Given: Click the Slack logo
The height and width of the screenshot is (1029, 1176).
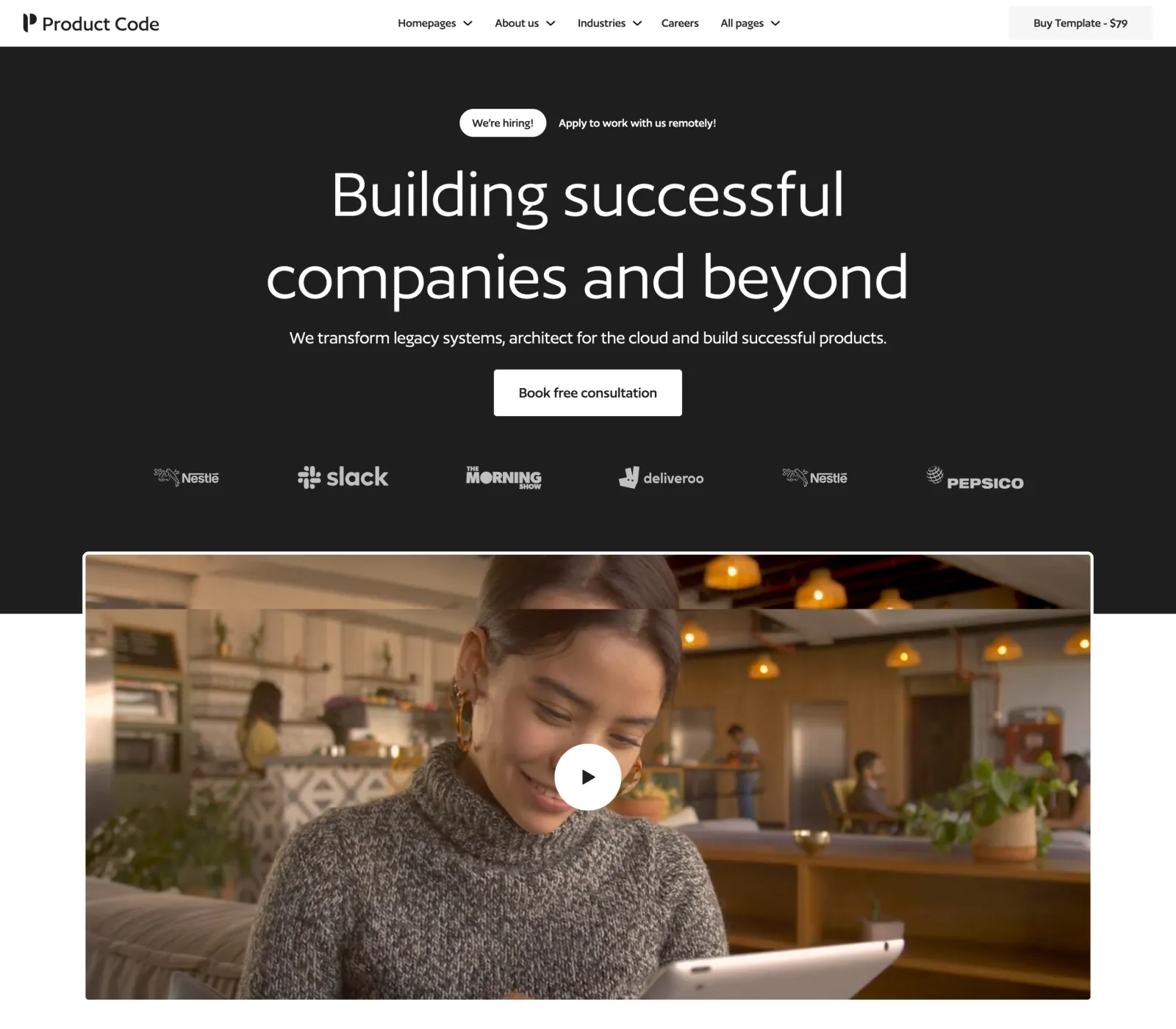Looking at the screenshot, I should click(x=343, y=477).
